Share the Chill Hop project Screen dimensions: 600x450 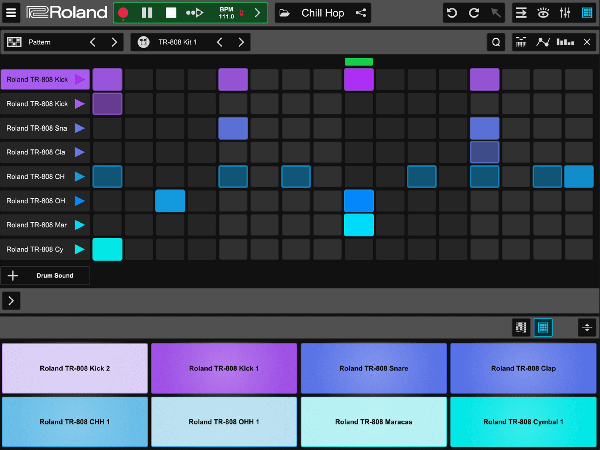click(360, 13)
